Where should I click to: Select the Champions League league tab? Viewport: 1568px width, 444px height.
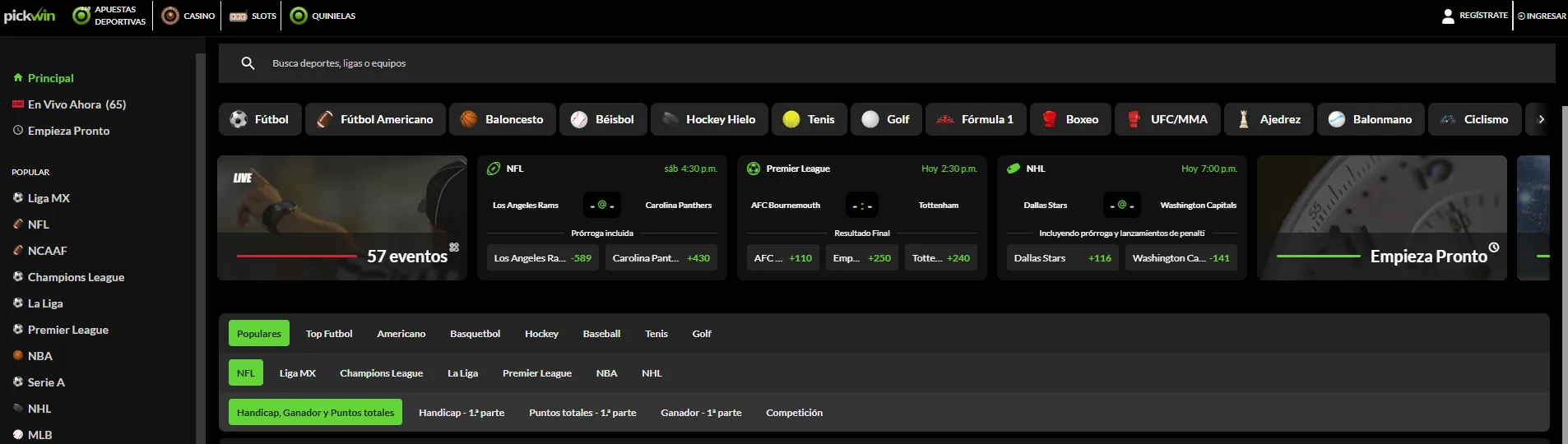[382, 372]
